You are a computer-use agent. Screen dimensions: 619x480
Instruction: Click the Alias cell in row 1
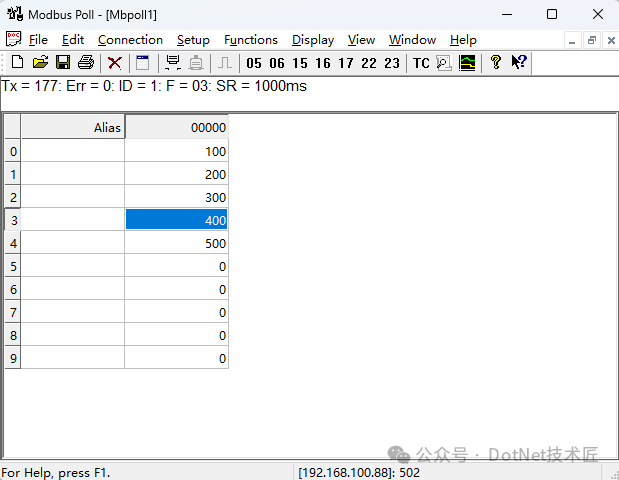pyautogui.click(x=73, y=173)
